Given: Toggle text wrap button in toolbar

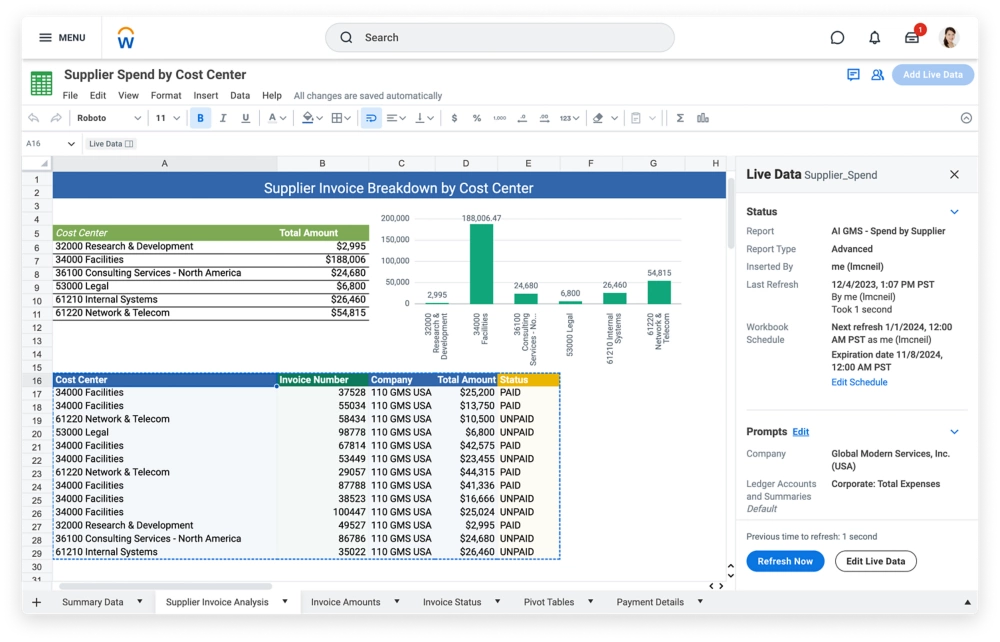Looking at the screenshot, I should point(371,118).
